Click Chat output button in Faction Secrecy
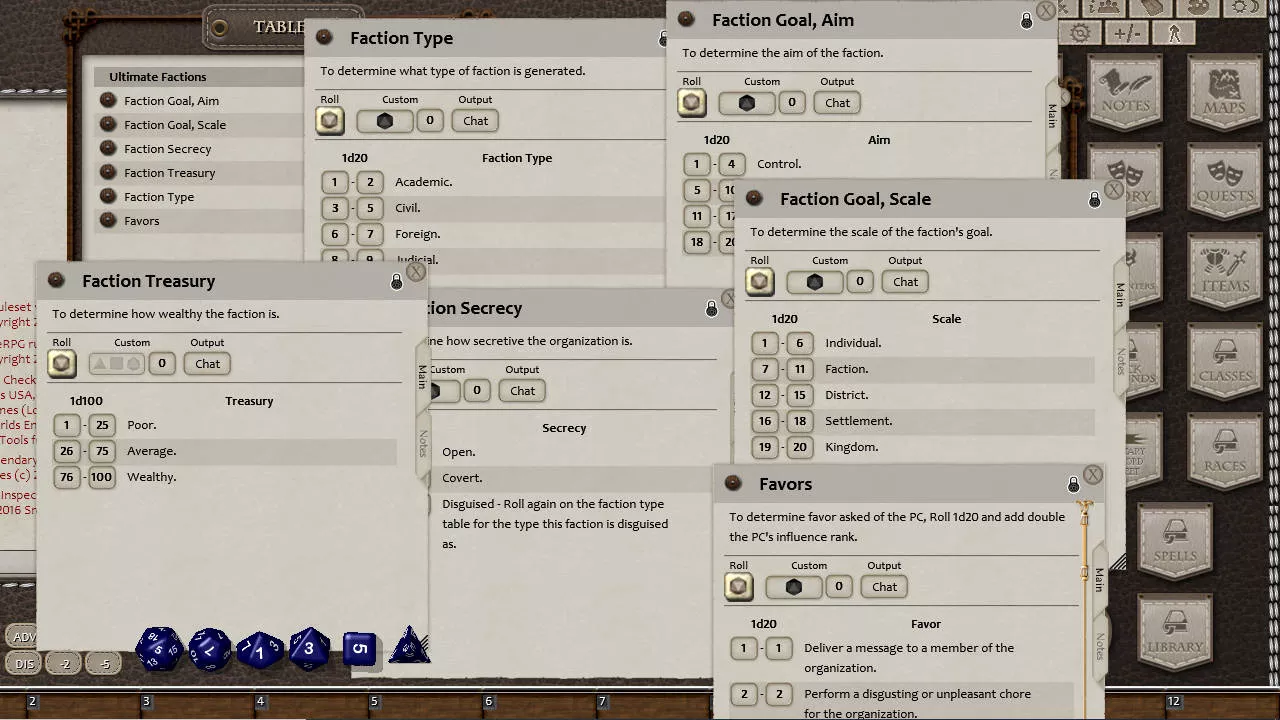 (523, 391)
